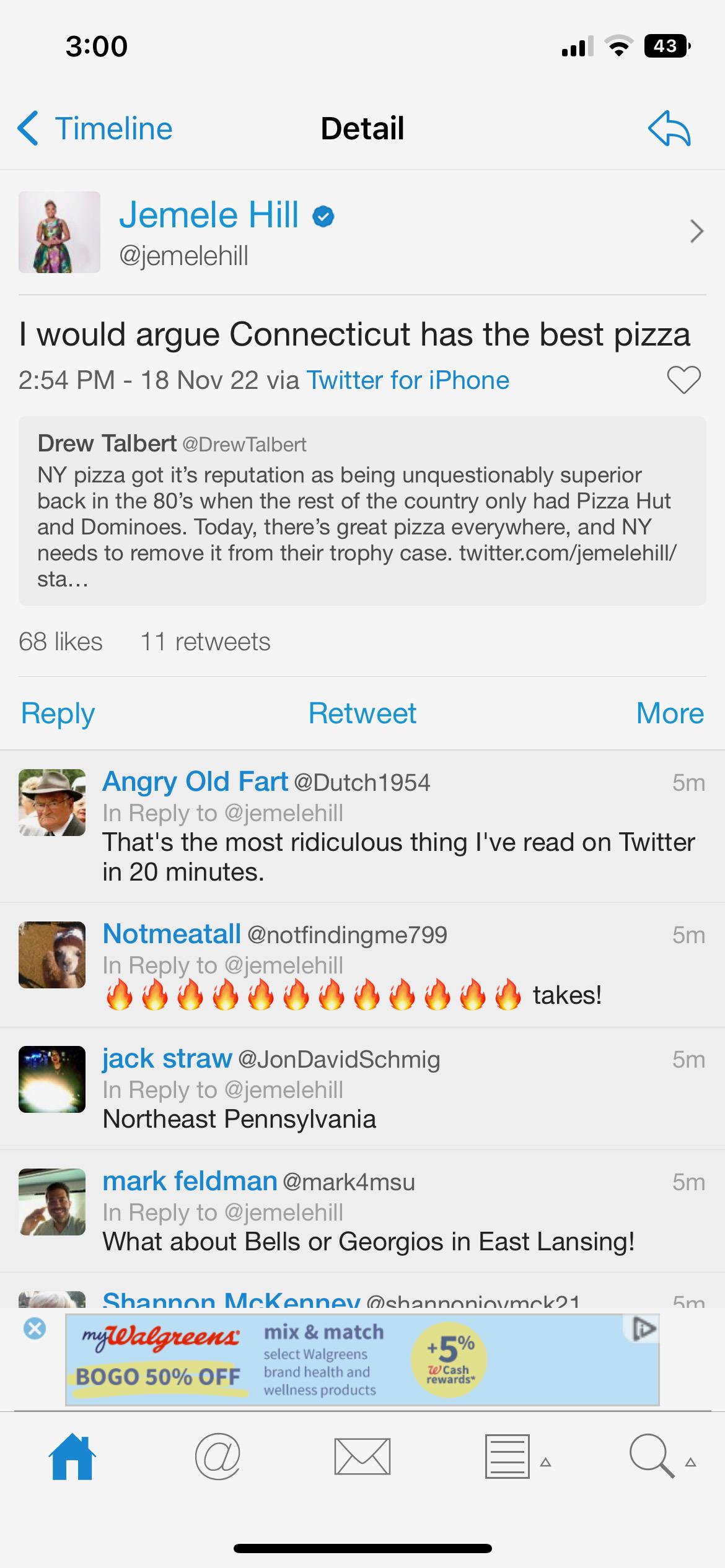
Task: Open the Twitter for iPhone link
Action: coord(408,380)
